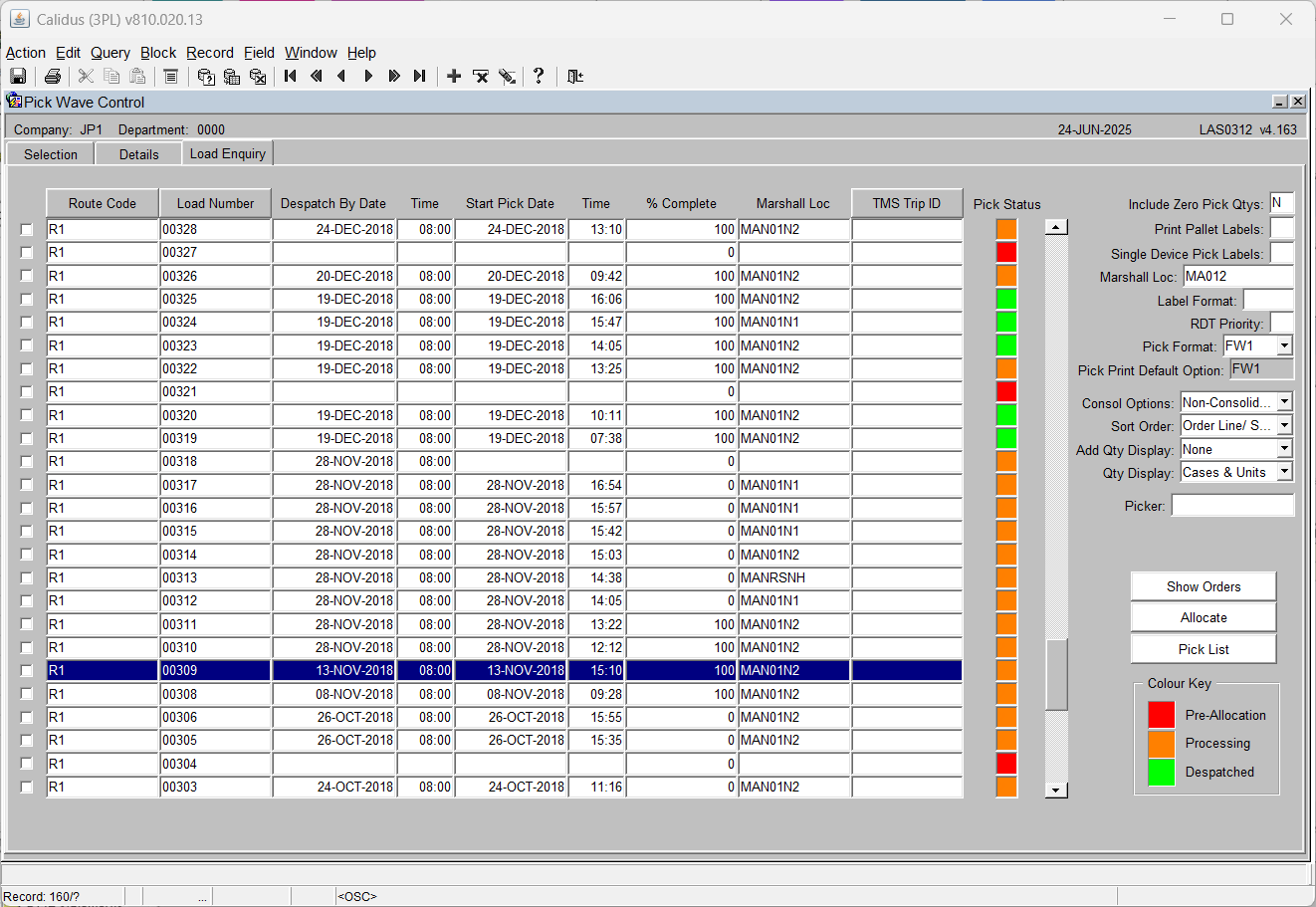Click the Exit door icon in toolbar
This screenshot has height=907, width=1316.
(574, 77)
